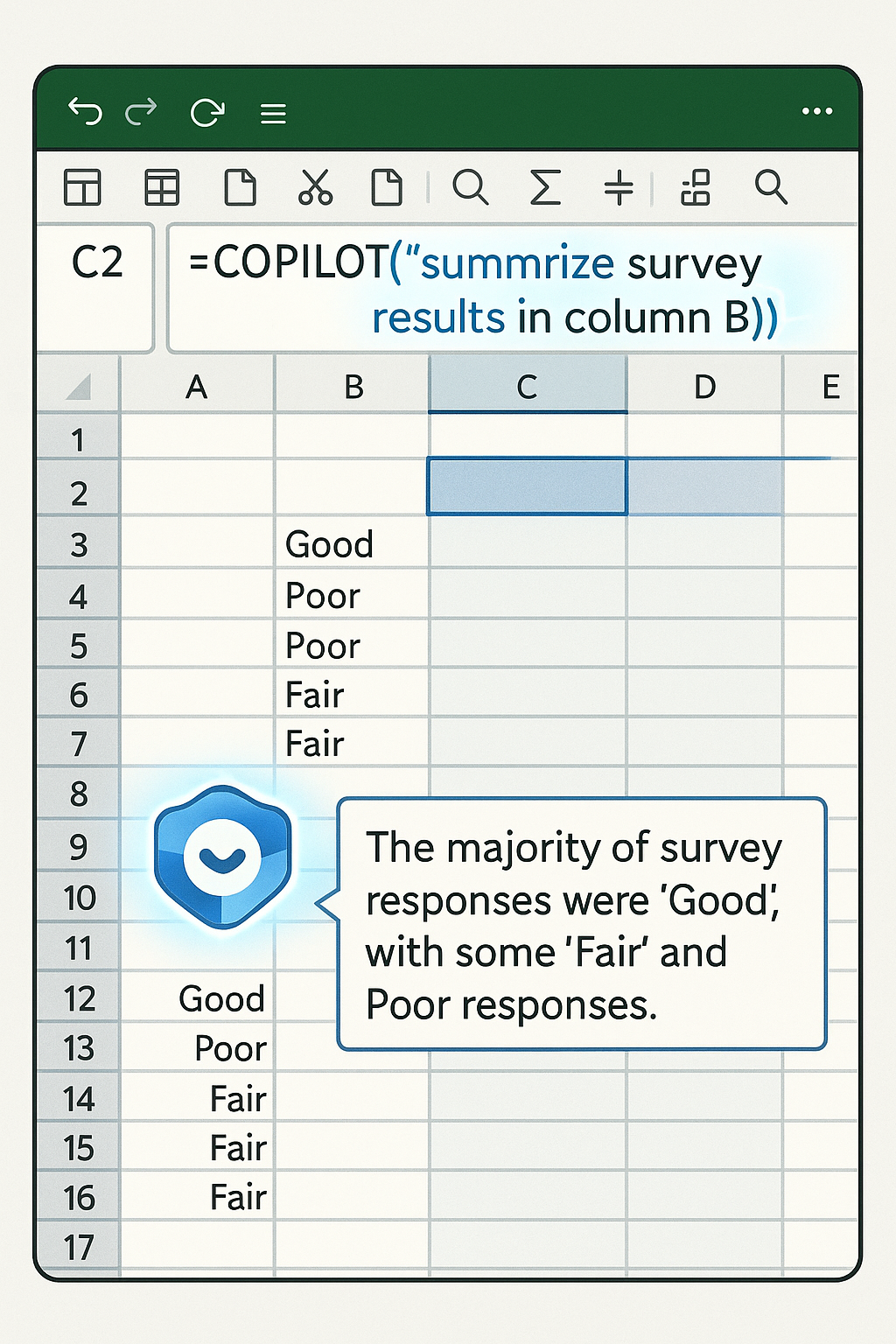Click the table grid icon
This screenshot has height=1344, width=896.
pos(162,187)
